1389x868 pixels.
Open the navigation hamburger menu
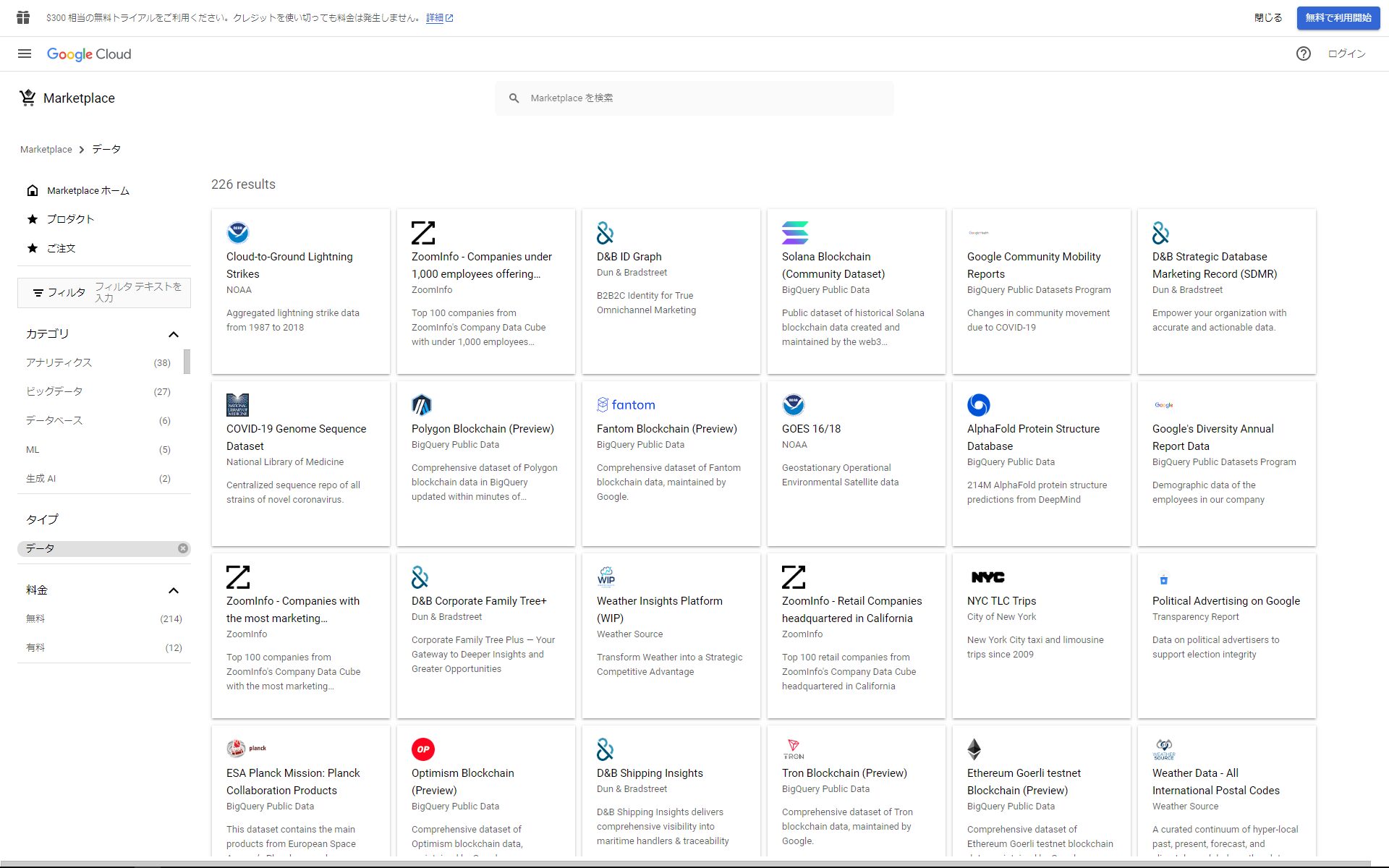[25, 54]
